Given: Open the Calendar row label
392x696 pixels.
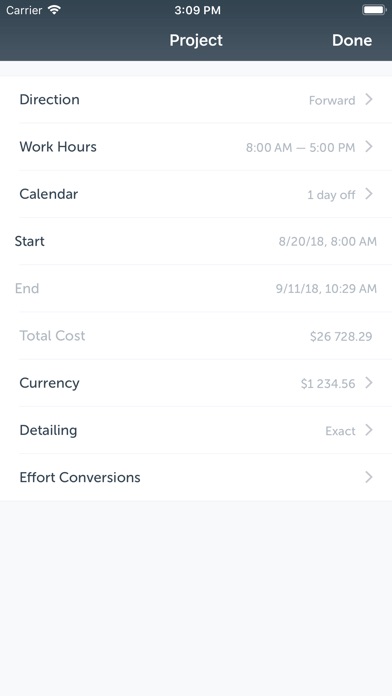Looking at the screenshot, I should click(x=48, y=194).
